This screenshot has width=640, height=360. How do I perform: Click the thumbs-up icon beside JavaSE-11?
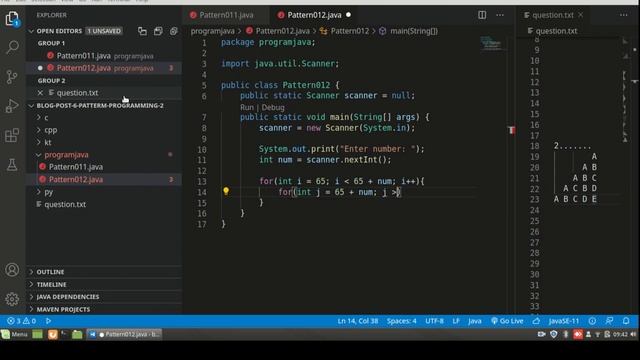click(x=536, y=321)
